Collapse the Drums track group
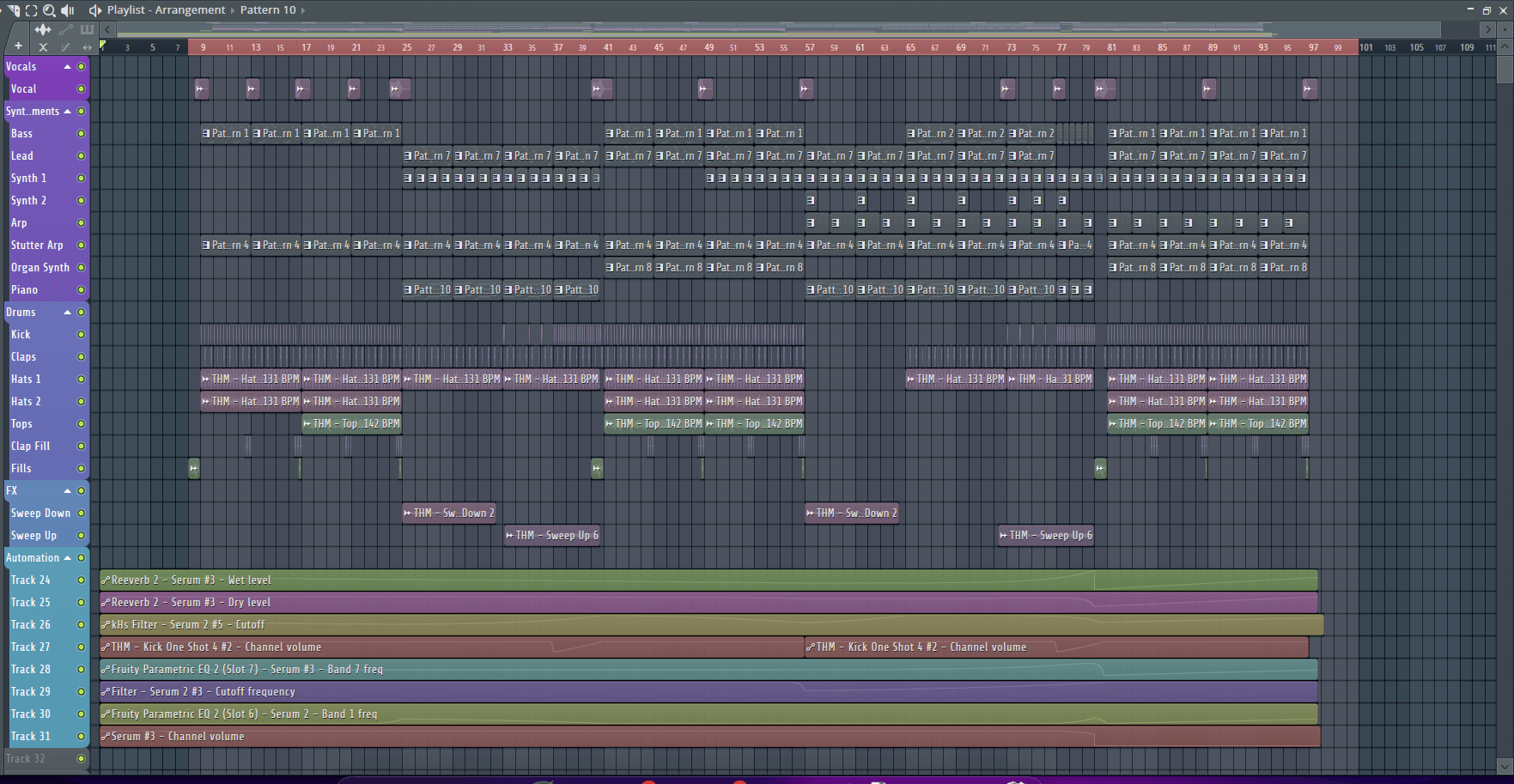This screenshot has height=784, width=1514. [67, 312]
